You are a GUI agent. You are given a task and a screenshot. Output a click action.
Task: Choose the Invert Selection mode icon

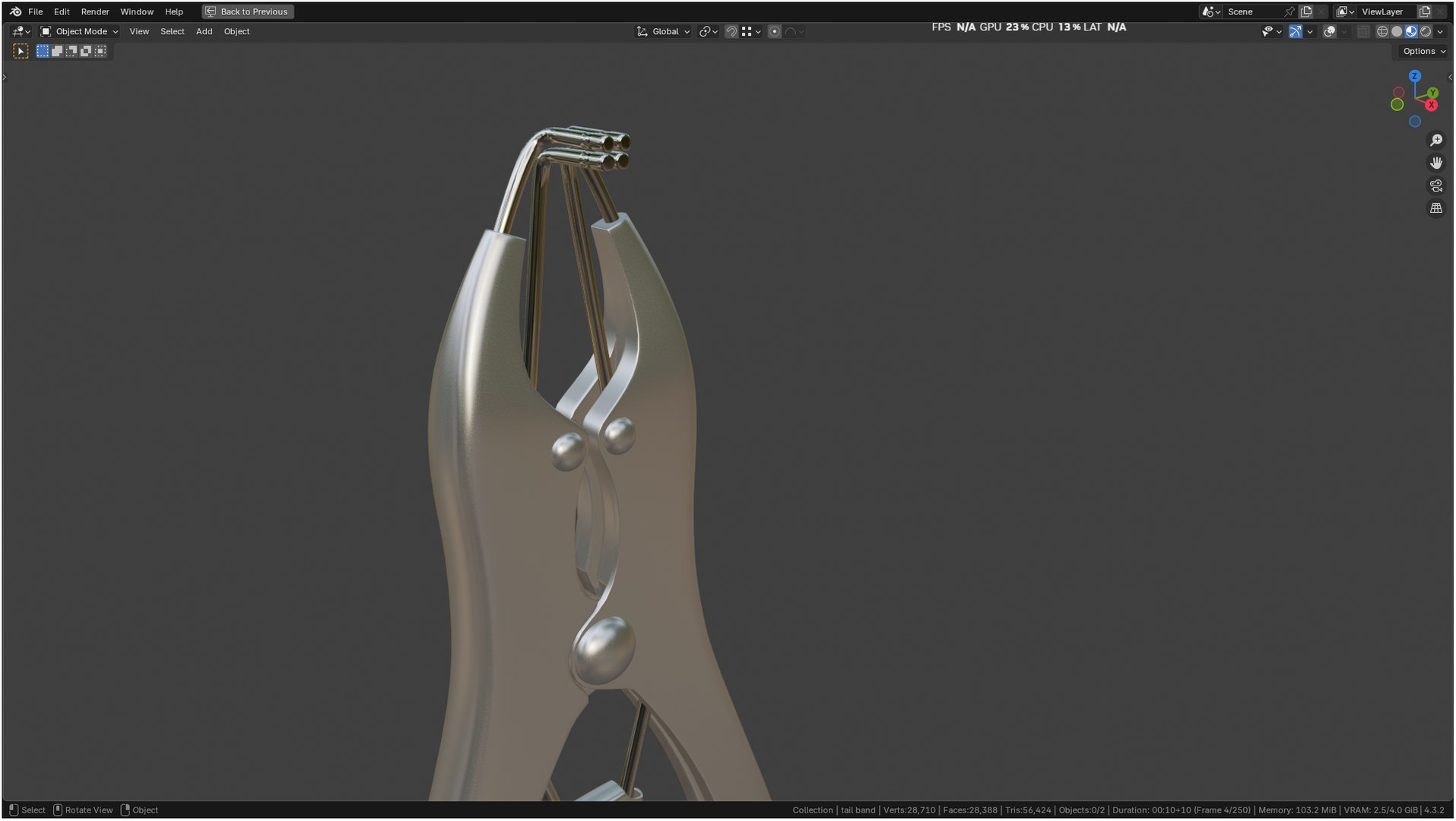coord(86,51)
